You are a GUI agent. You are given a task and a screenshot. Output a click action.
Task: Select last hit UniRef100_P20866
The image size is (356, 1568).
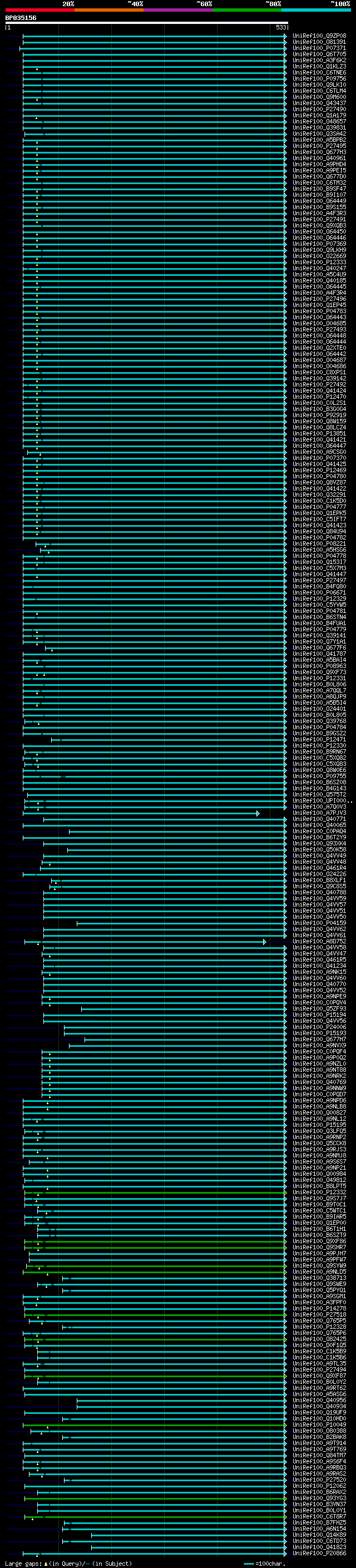coord(319,1553)
